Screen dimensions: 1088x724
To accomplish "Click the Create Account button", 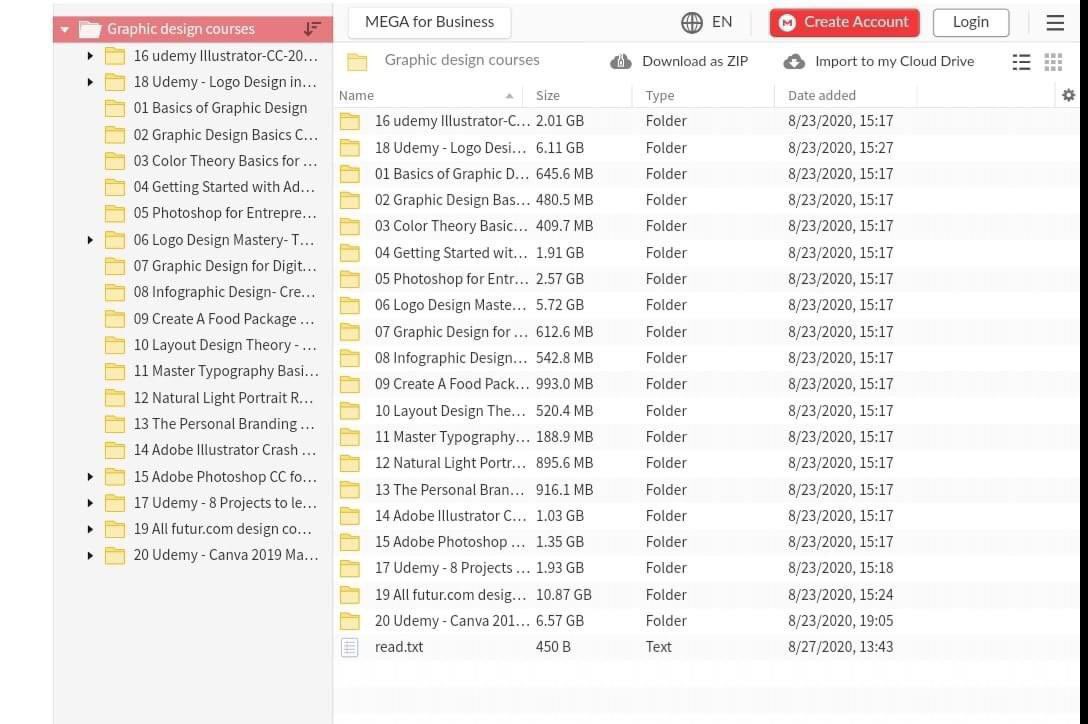I will pyautogui.click(x=844, y=22).
